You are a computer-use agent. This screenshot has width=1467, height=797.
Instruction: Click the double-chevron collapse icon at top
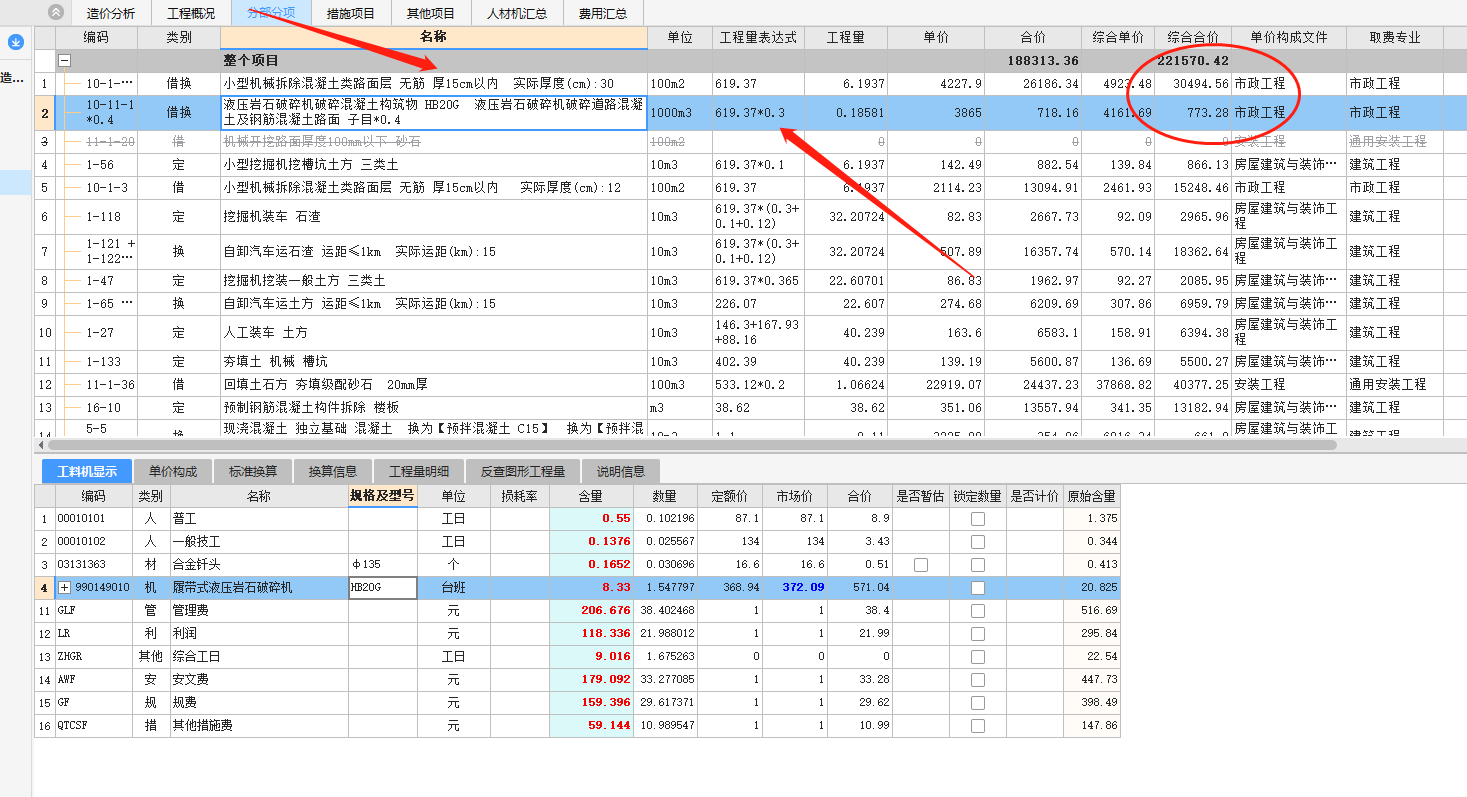coord(55,12)
